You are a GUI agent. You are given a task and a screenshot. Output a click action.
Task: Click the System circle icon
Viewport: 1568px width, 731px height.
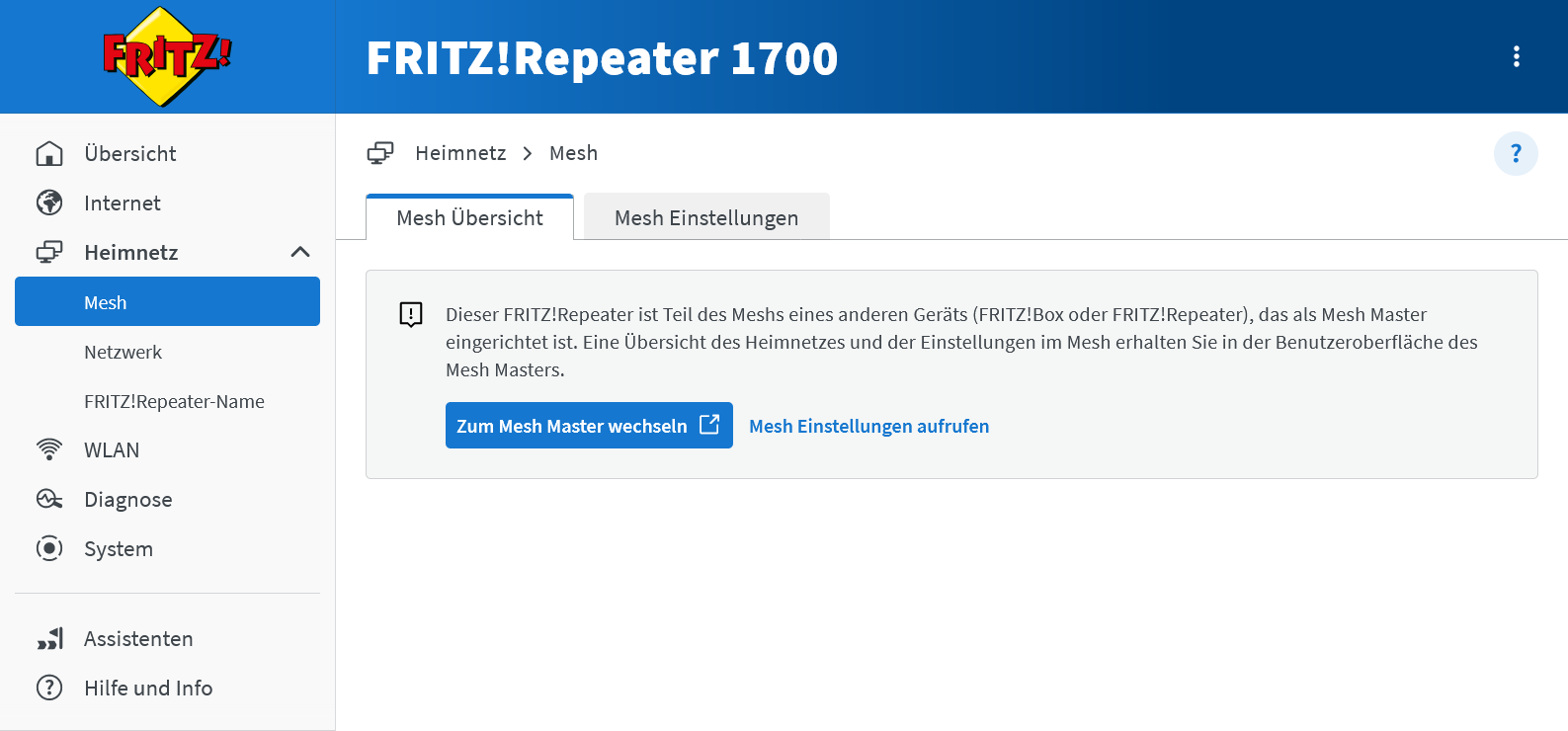49,548
